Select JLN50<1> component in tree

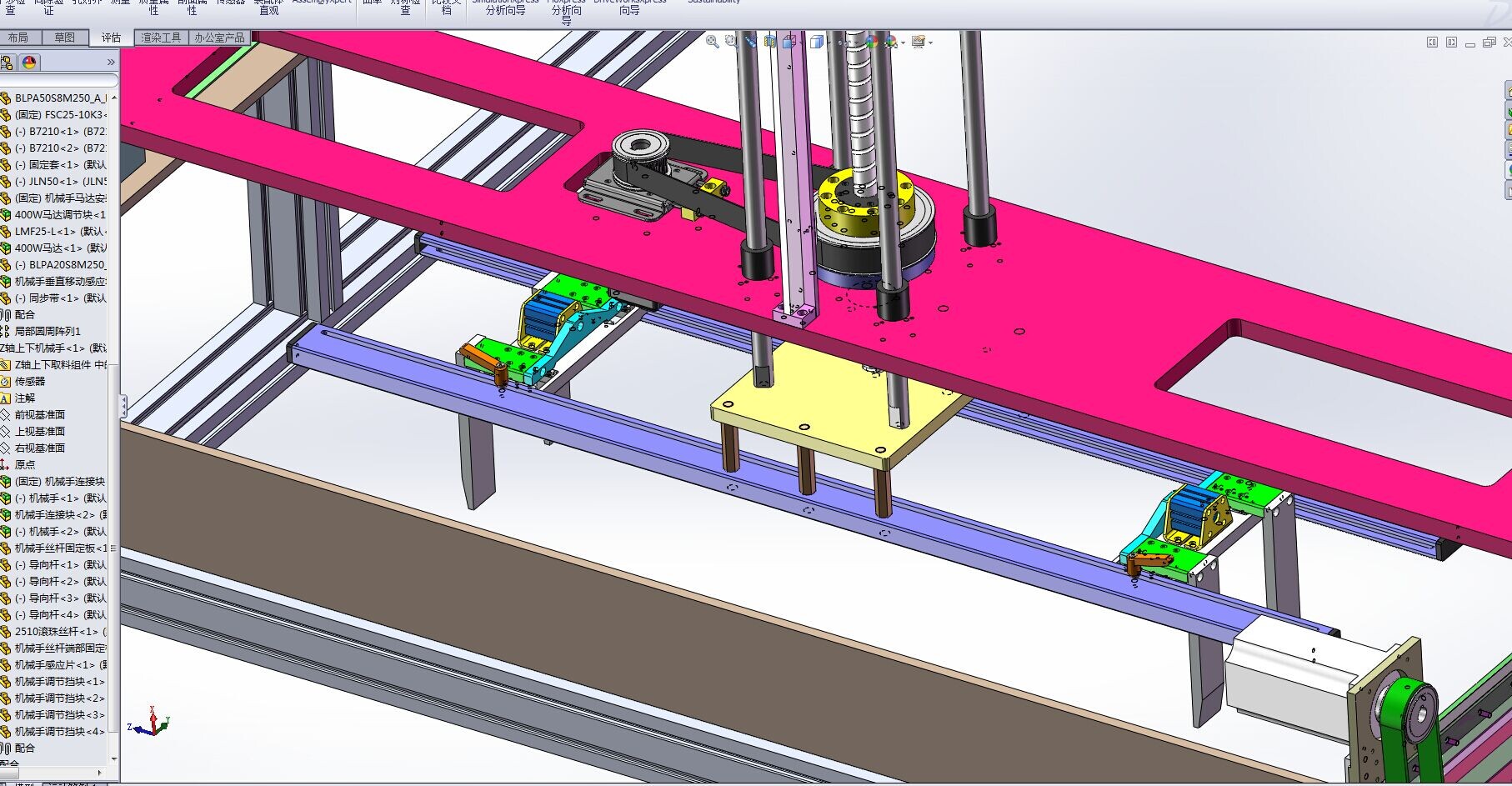60,181
